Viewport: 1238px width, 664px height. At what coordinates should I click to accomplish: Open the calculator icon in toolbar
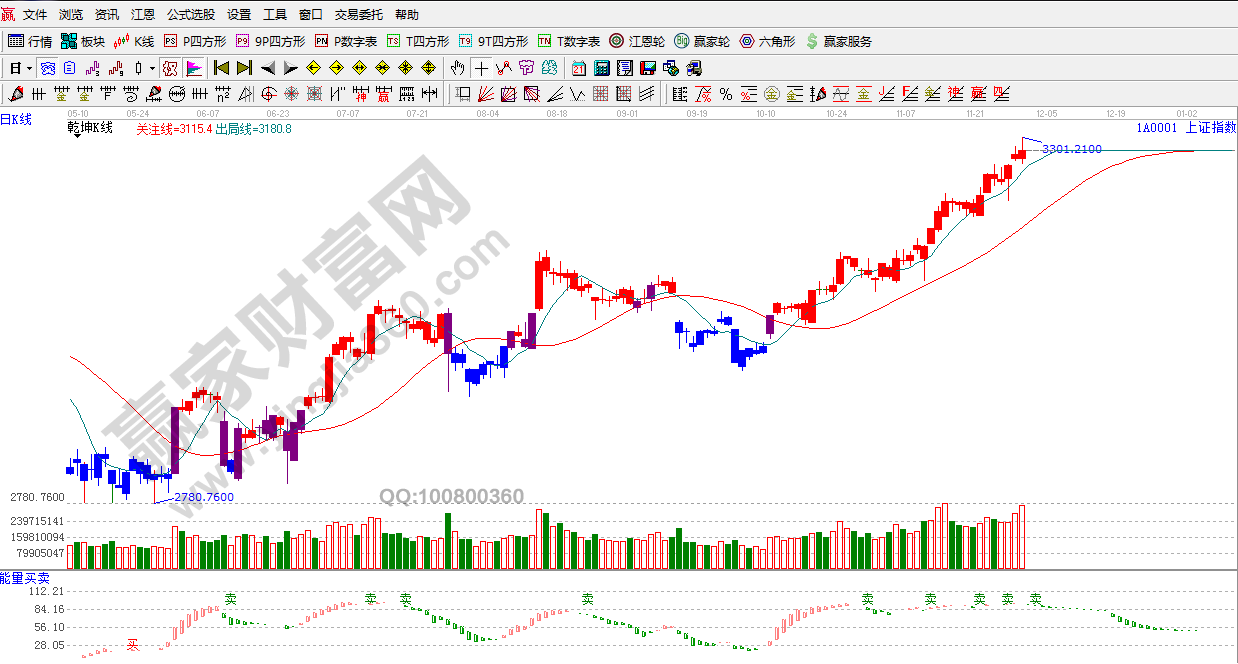point(602,68)
